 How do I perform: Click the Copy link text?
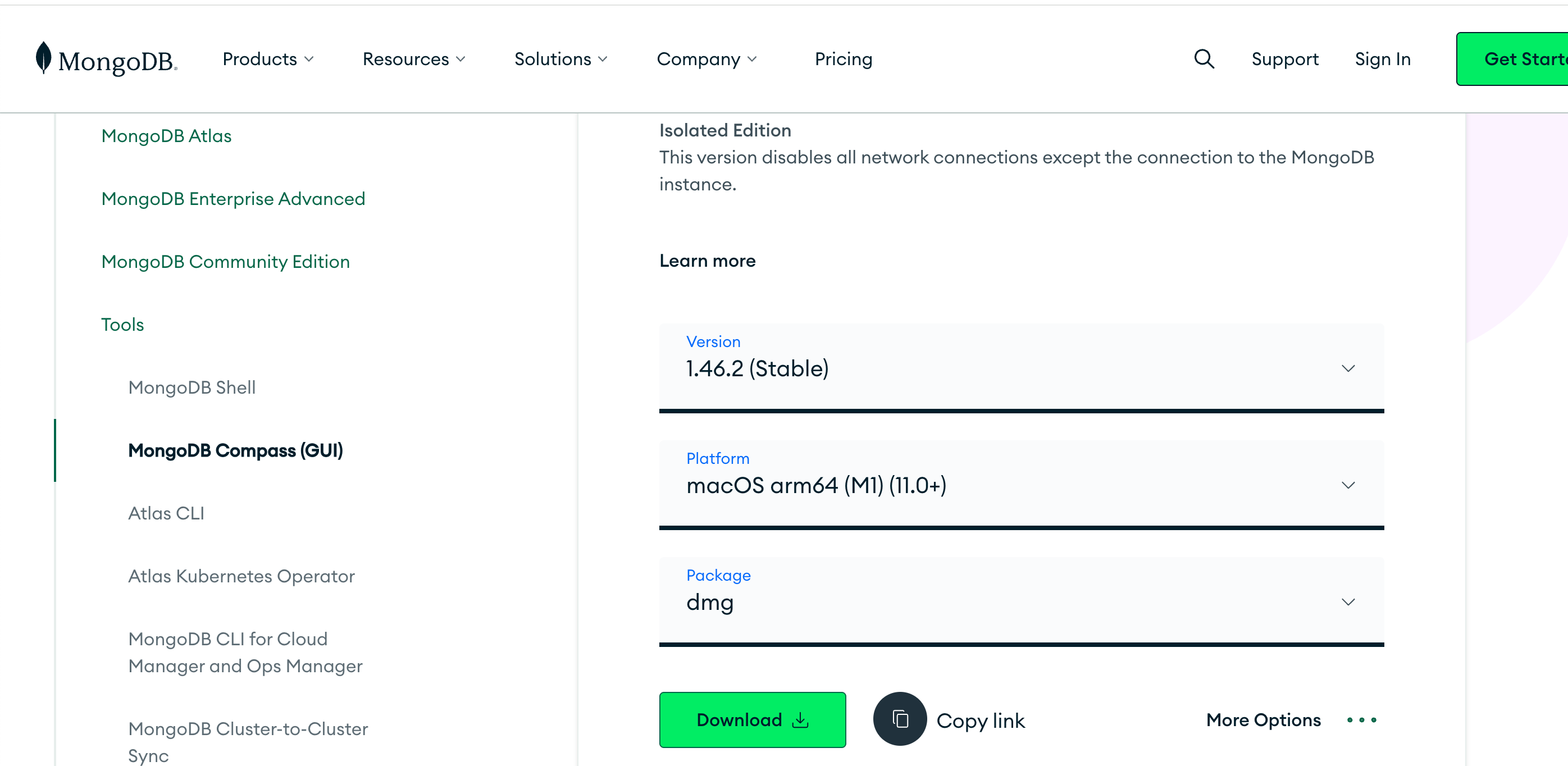[x=980, y=721]
